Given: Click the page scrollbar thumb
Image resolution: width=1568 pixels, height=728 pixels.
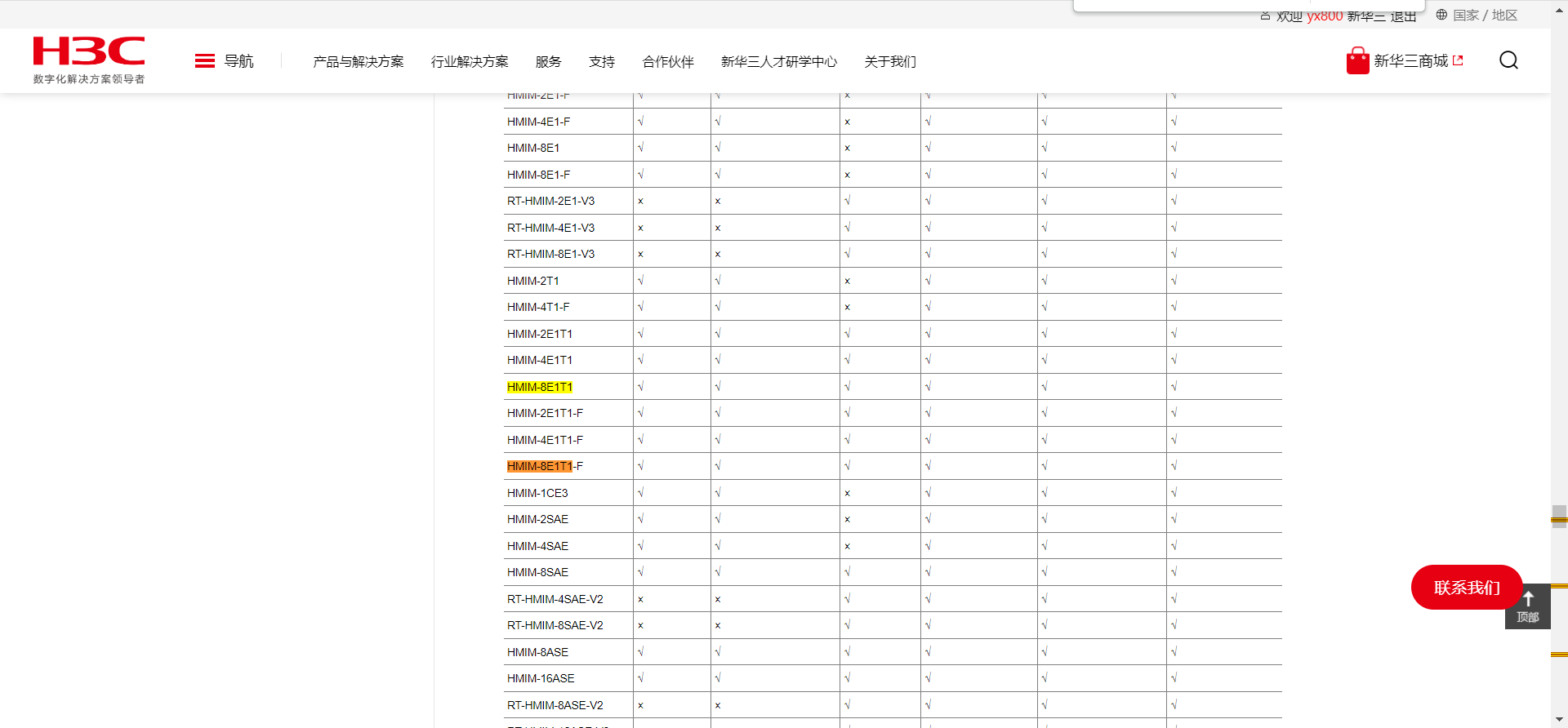Looking at the screenshot, I should pos(1559,517).
